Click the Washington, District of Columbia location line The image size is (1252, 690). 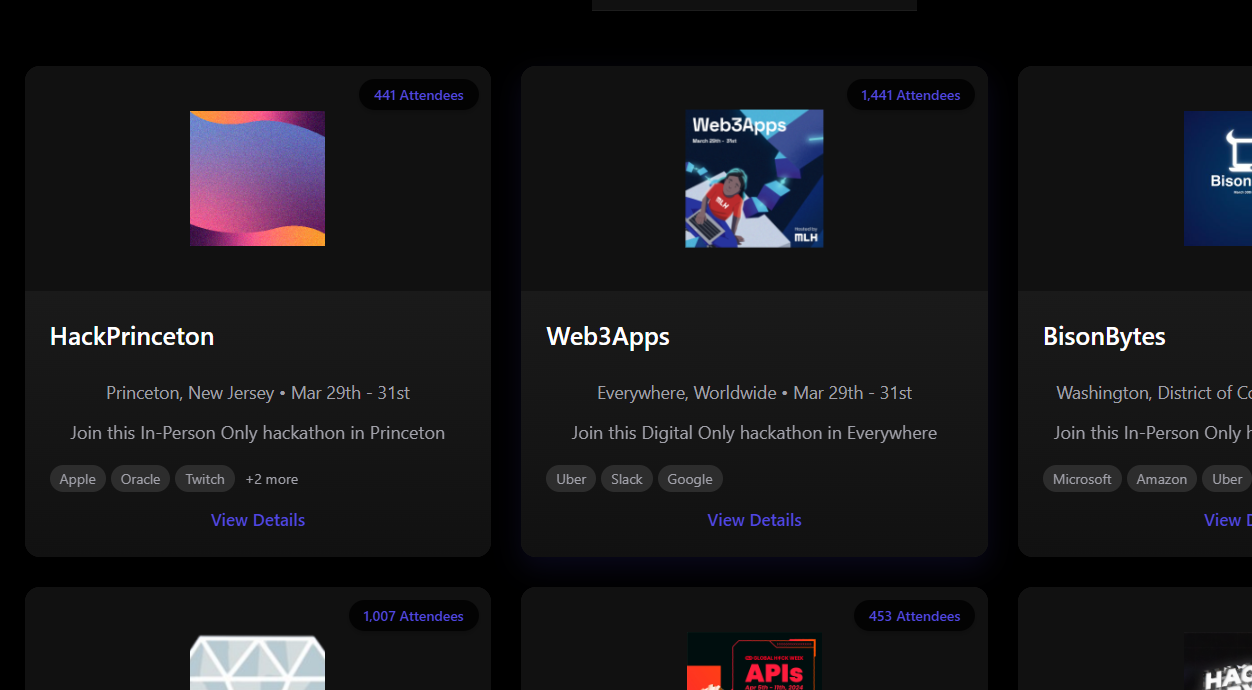pyautogui.click(x=1154, y=393)
